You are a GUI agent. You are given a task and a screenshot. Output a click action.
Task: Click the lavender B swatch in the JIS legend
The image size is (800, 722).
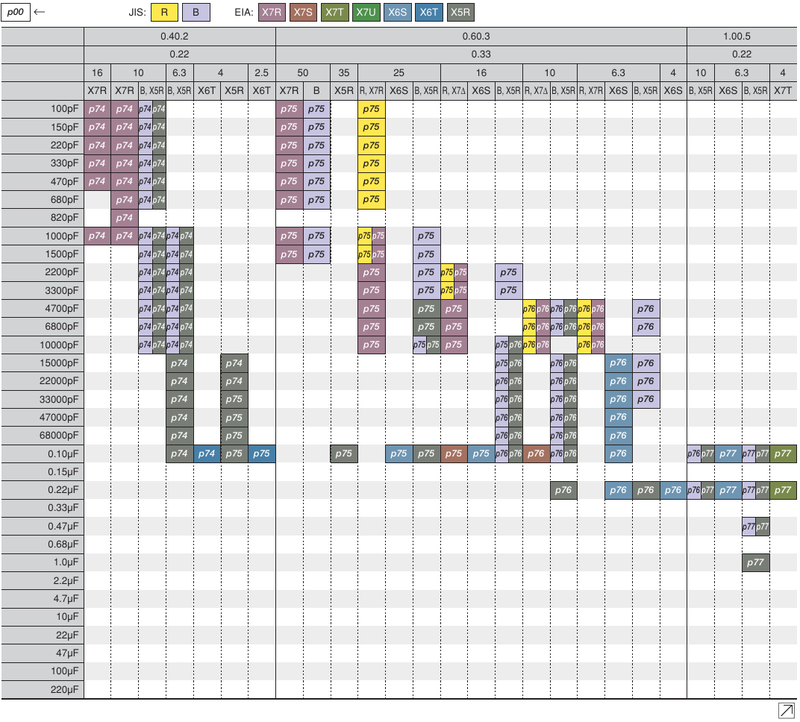pos(196,12)
